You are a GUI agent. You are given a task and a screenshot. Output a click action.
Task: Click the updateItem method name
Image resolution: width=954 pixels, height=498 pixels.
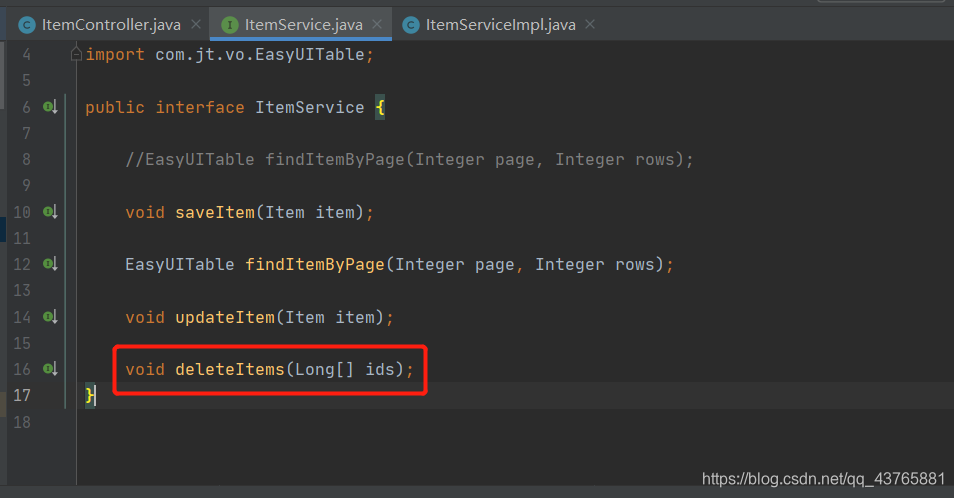click(225, 317)
